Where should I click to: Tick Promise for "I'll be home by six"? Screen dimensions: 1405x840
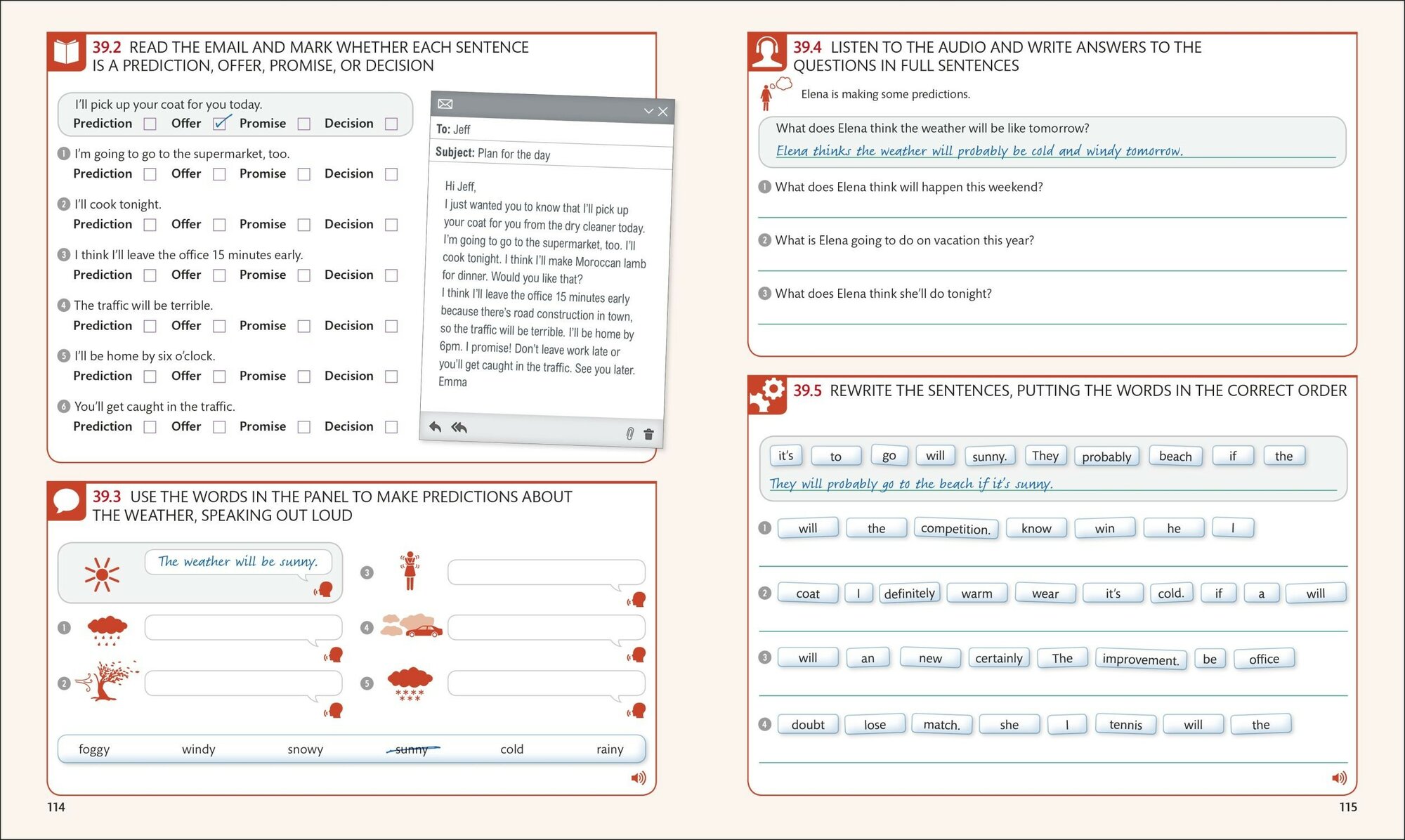tap(303, 376)
